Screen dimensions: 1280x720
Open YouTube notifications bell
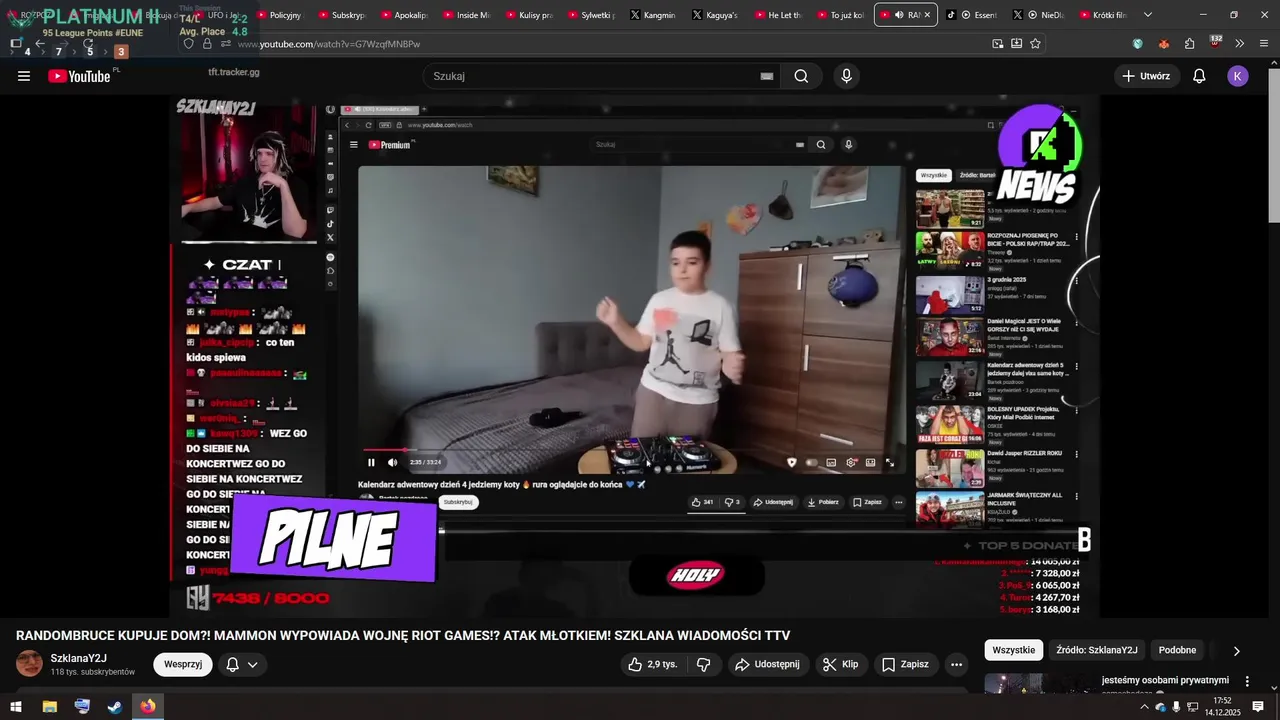[1199, 76]
